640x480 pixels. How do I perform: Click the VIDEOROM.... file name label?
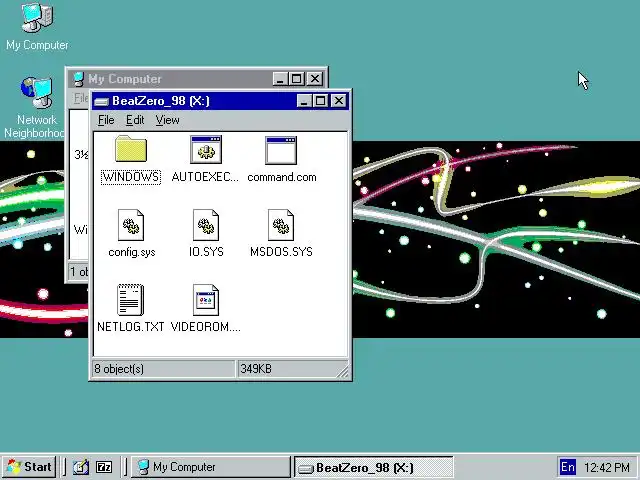205,327
